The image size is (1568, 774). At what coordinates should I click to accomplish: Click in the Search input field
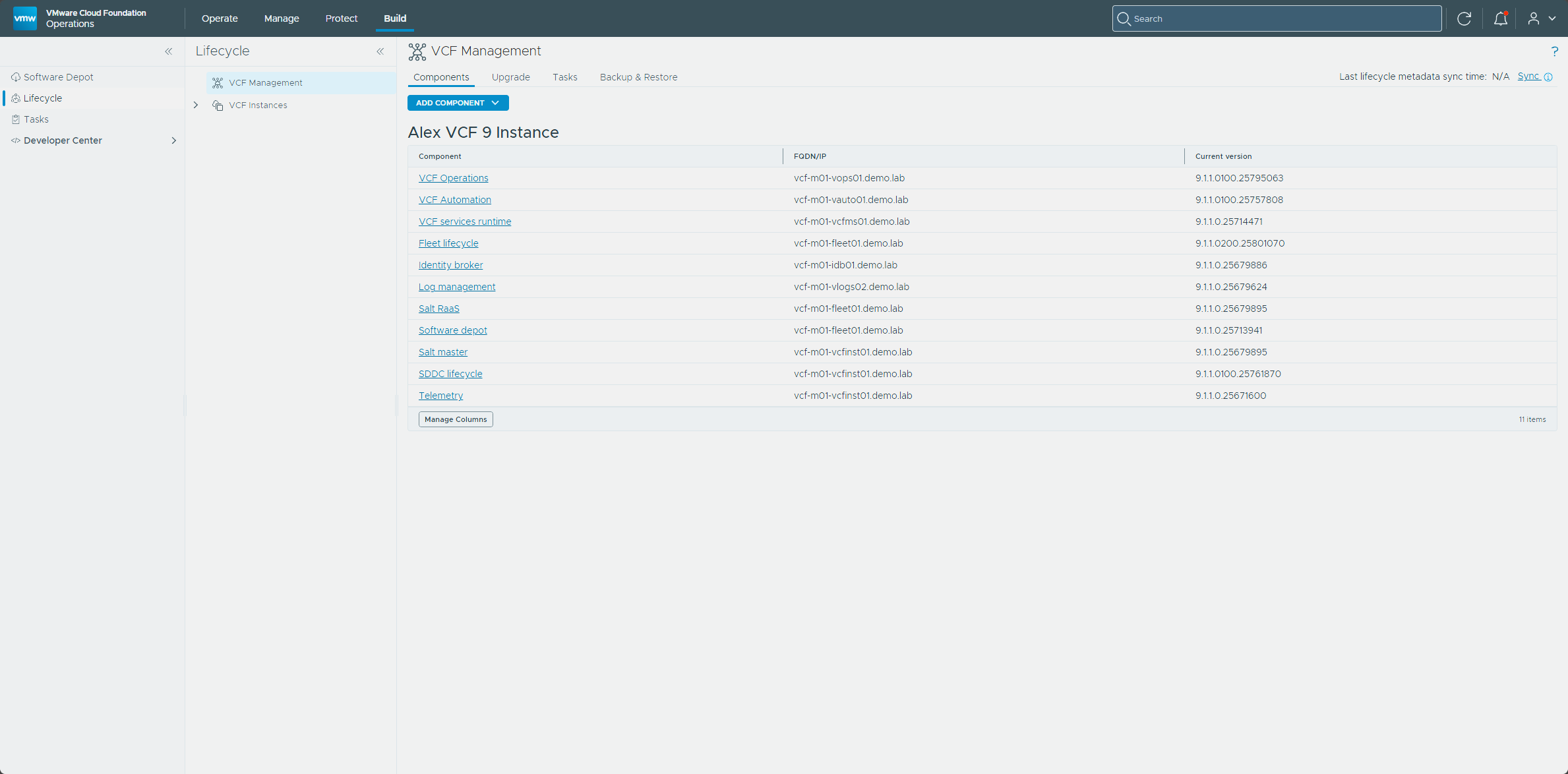1277,18
